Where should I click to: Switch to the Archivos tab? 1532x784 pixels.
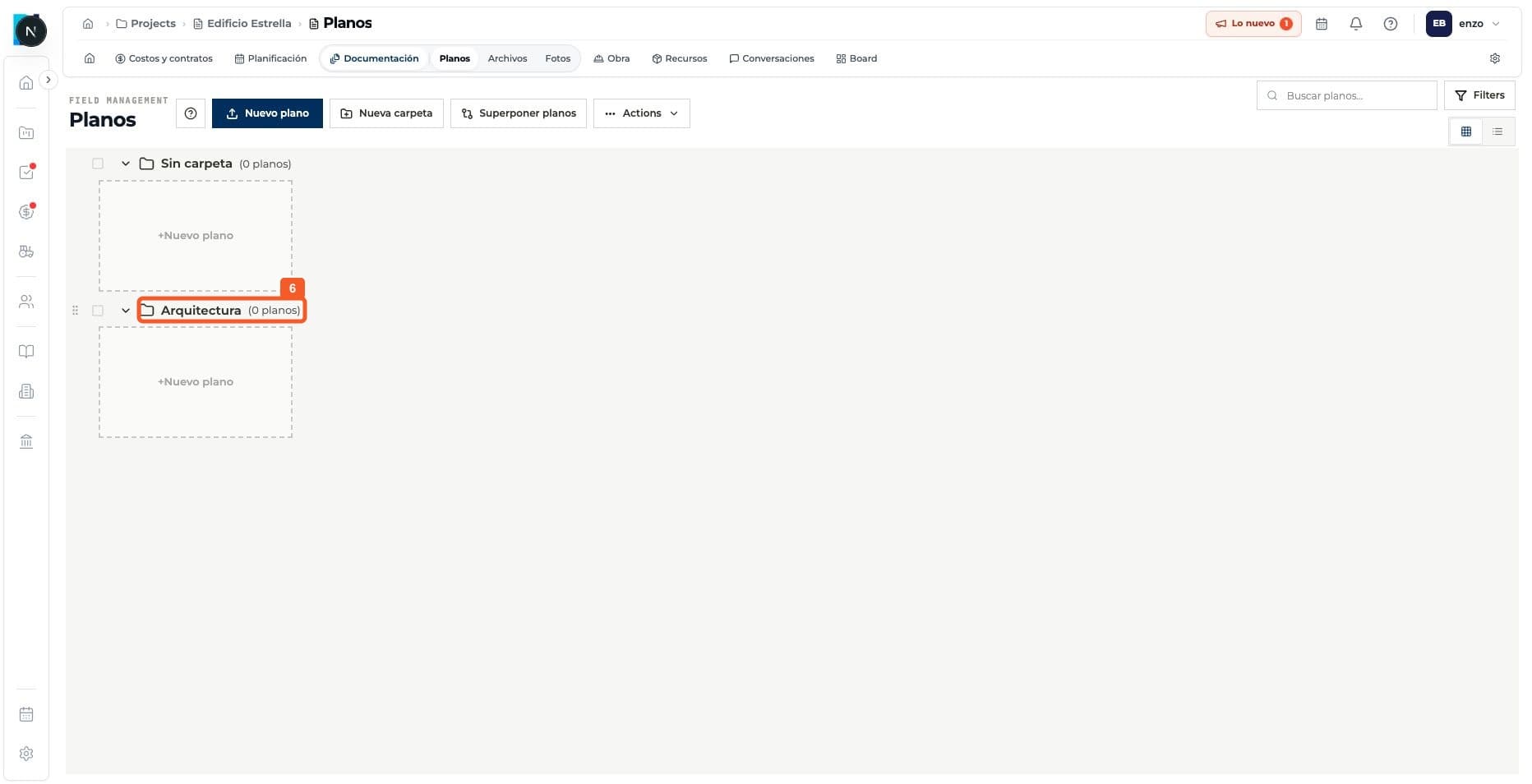[507, 58]
